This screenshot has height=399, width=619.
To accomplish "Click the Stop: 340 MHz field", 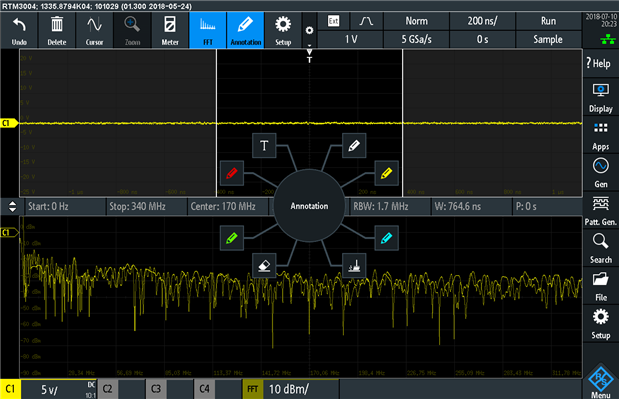I will point(146,206).
